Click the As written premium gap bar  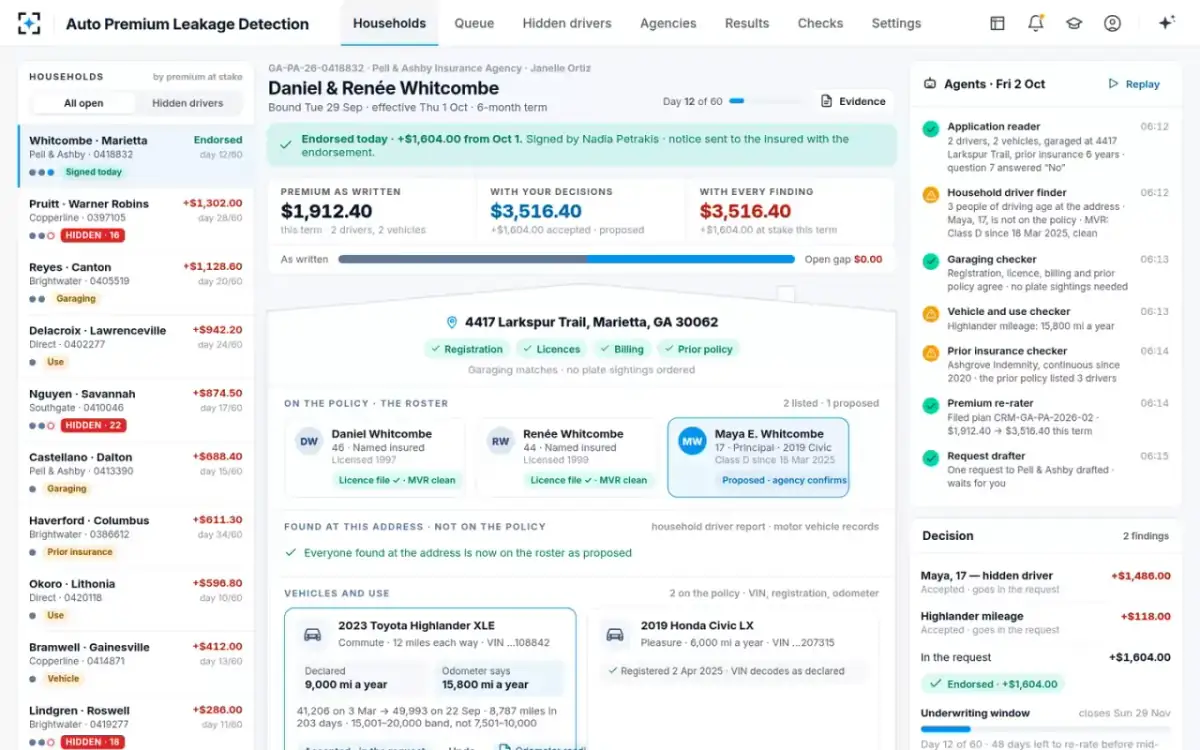click(x=567, y=259)
